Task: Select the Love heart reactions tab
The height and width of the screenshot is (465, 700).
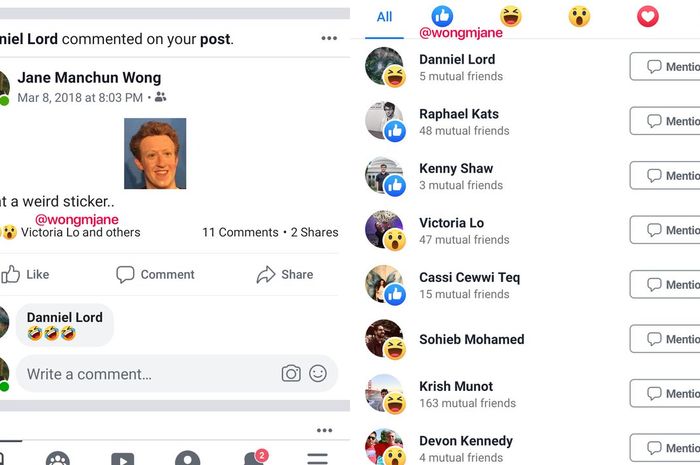Action: (647, 17)
